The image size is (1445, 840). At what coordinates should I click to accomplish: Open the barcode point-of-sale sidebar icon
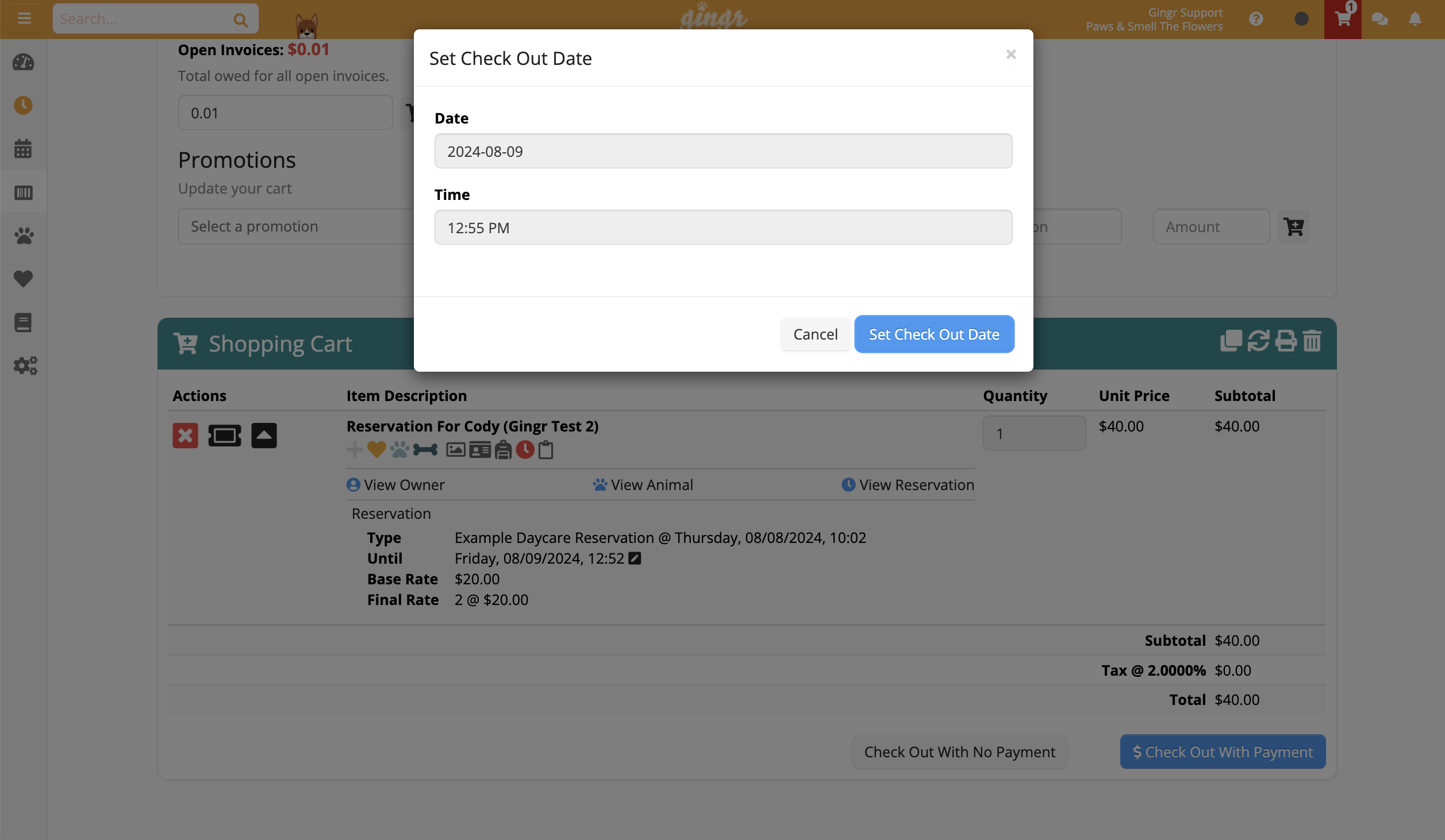(x=24, y=192)
